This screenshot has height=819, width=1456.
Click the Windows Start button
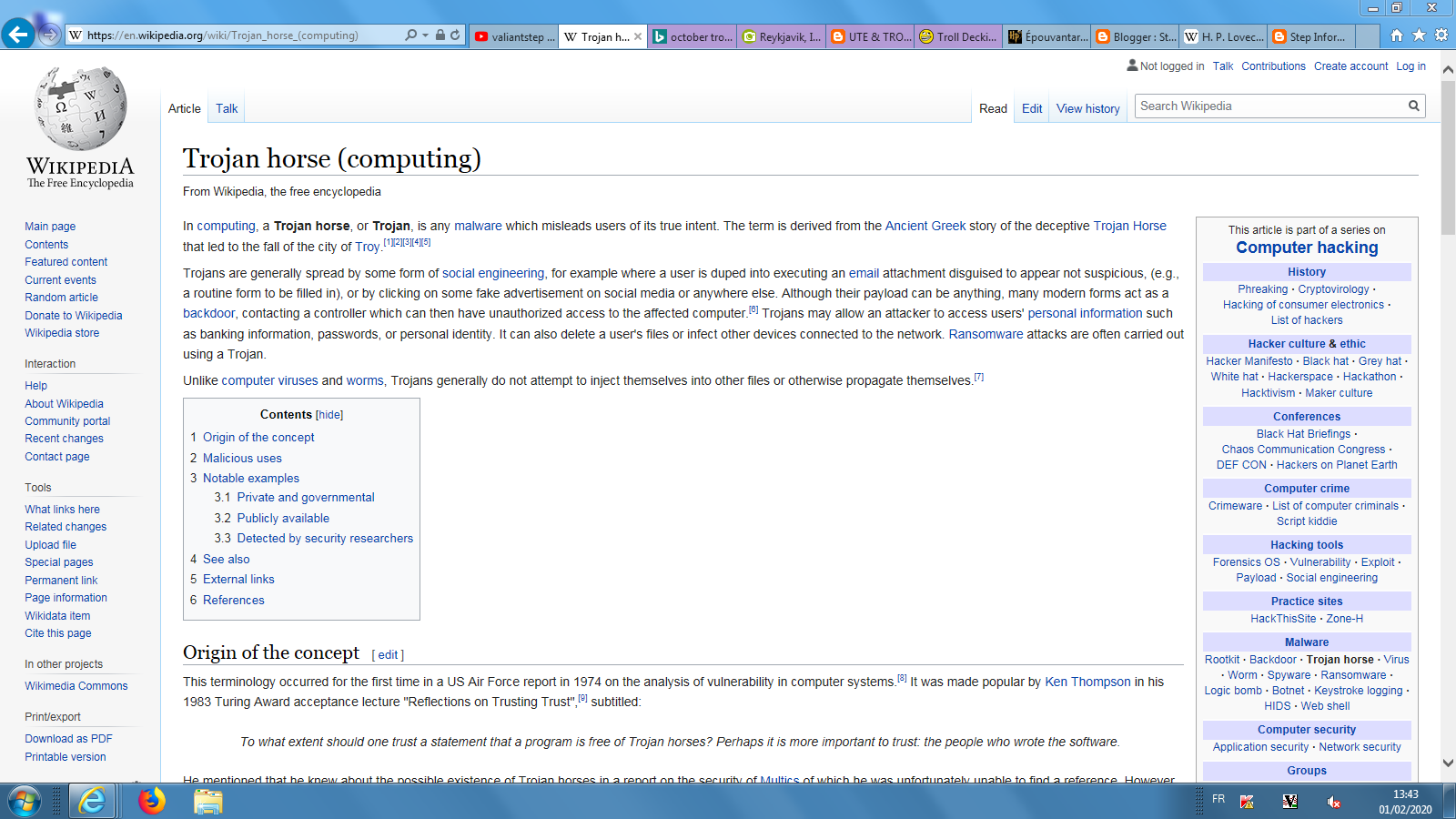coord(25,802)
